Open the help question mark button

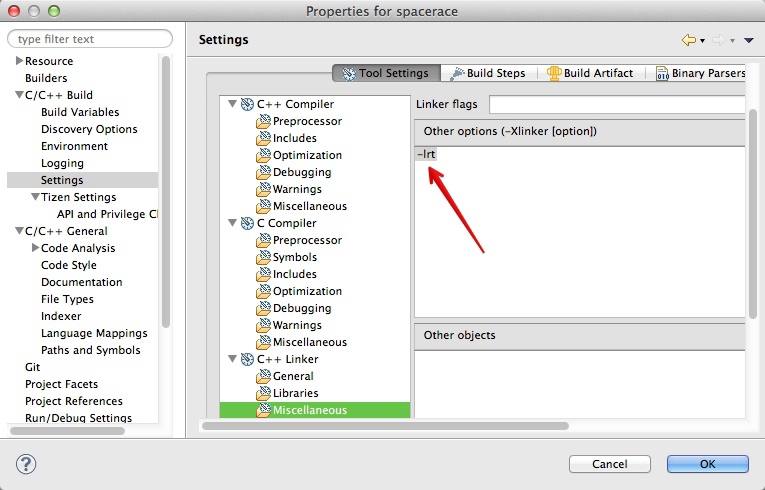26,464
